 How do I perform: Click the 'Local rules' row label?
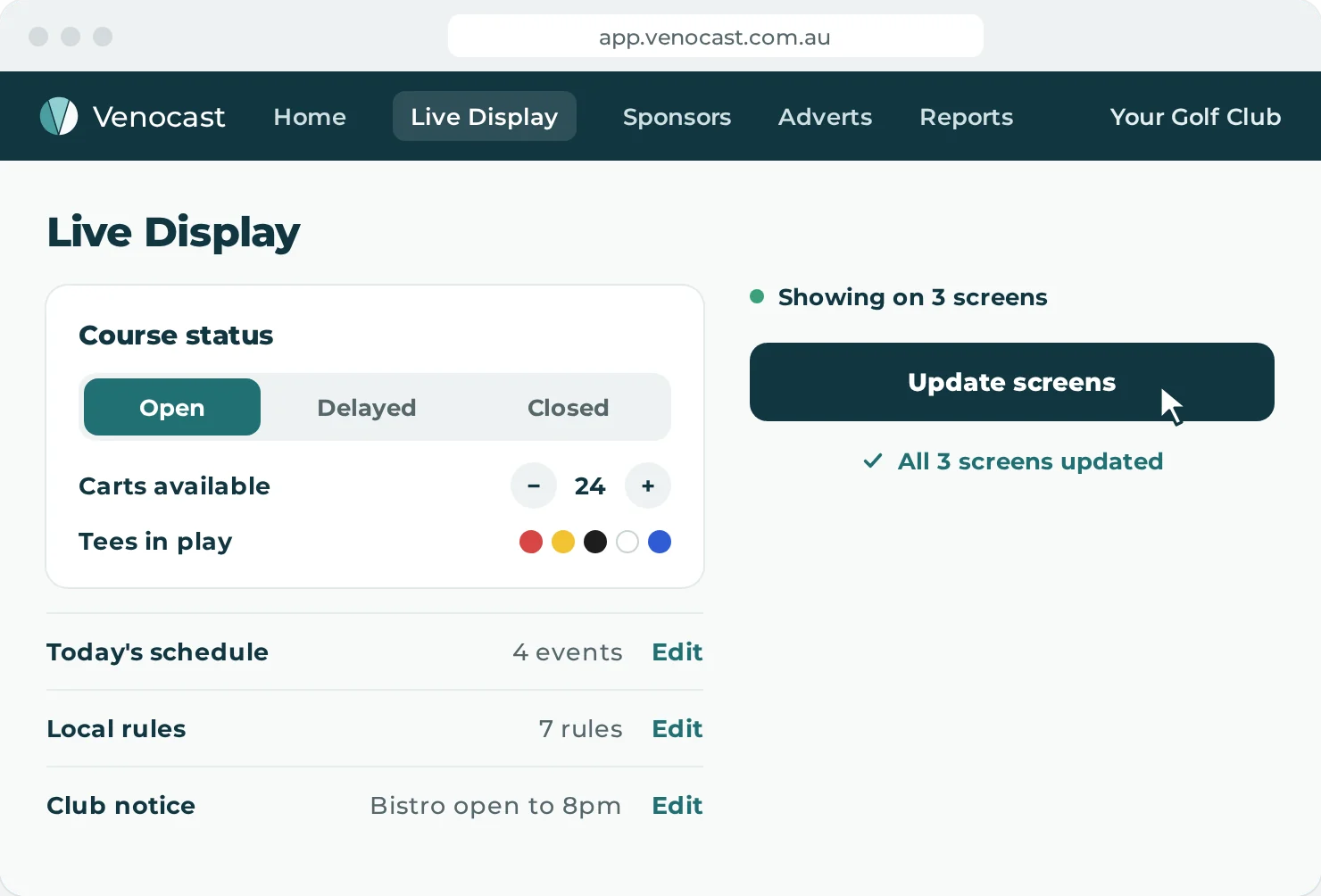[116, 728]
